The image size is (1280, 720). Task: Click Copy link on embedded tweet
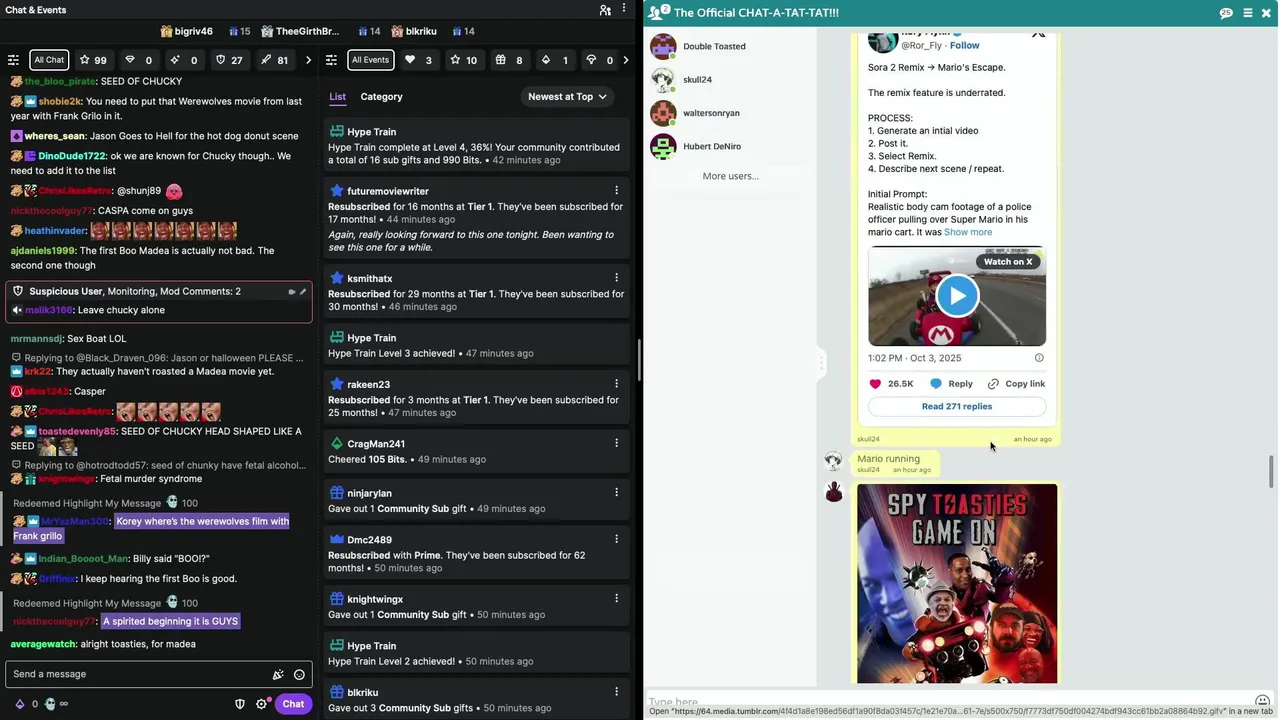1016,384
